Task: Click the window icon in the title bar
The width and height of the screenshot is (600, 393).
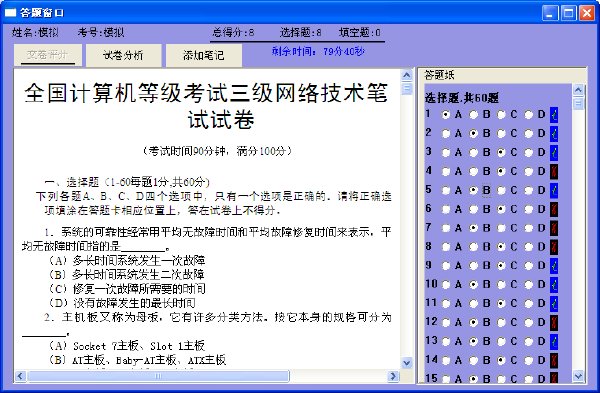Action: point(10,13)
